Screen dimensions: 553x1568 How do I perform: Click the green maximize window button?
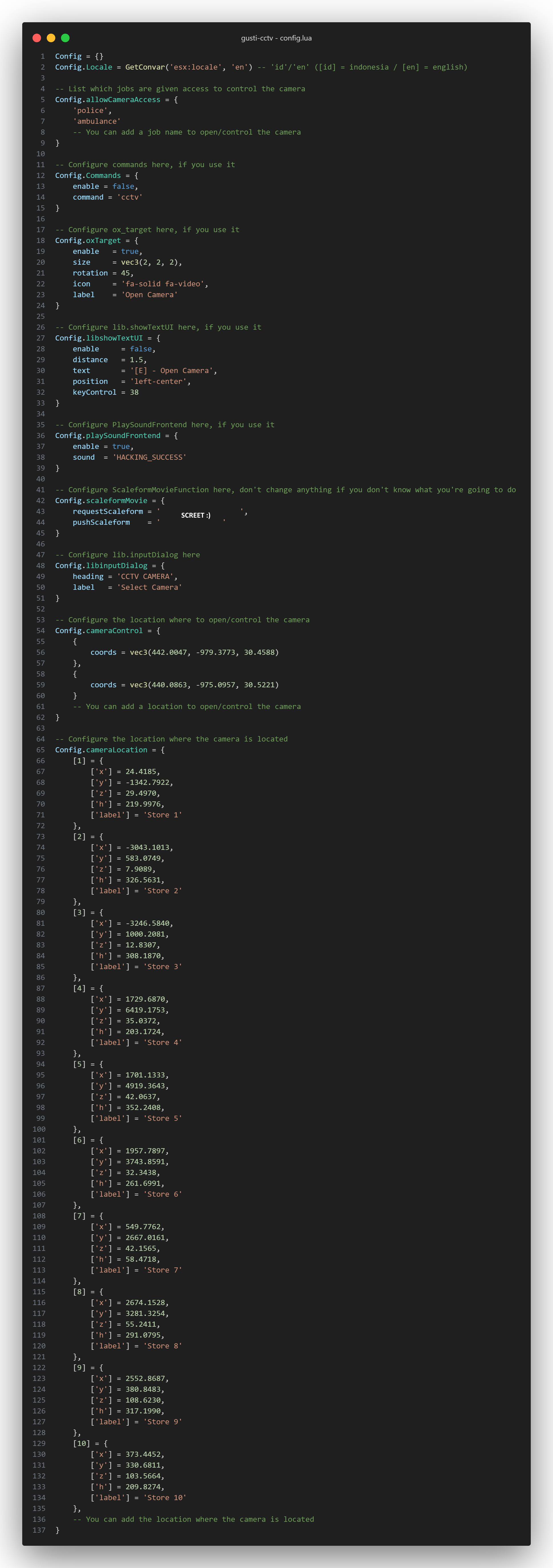tap(65, 38)
